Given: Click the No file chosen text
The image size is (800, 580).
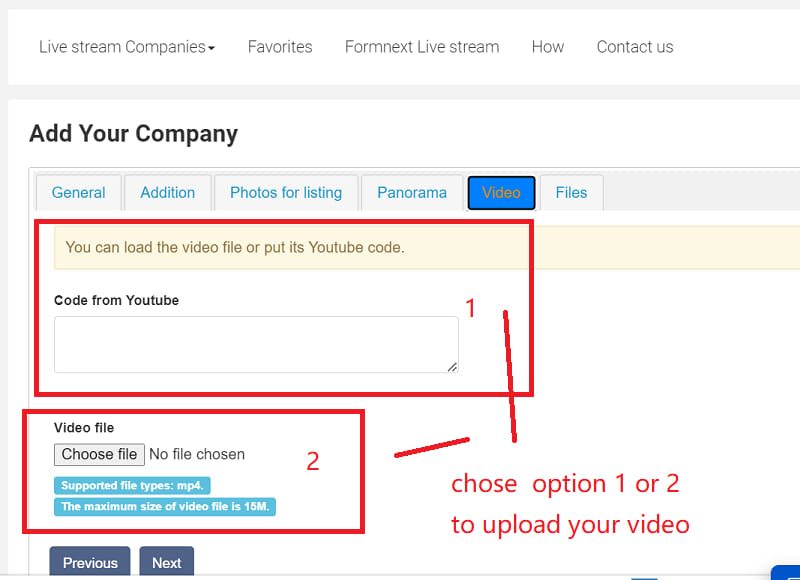Looking at the screenshot, I should pos(197,454).
